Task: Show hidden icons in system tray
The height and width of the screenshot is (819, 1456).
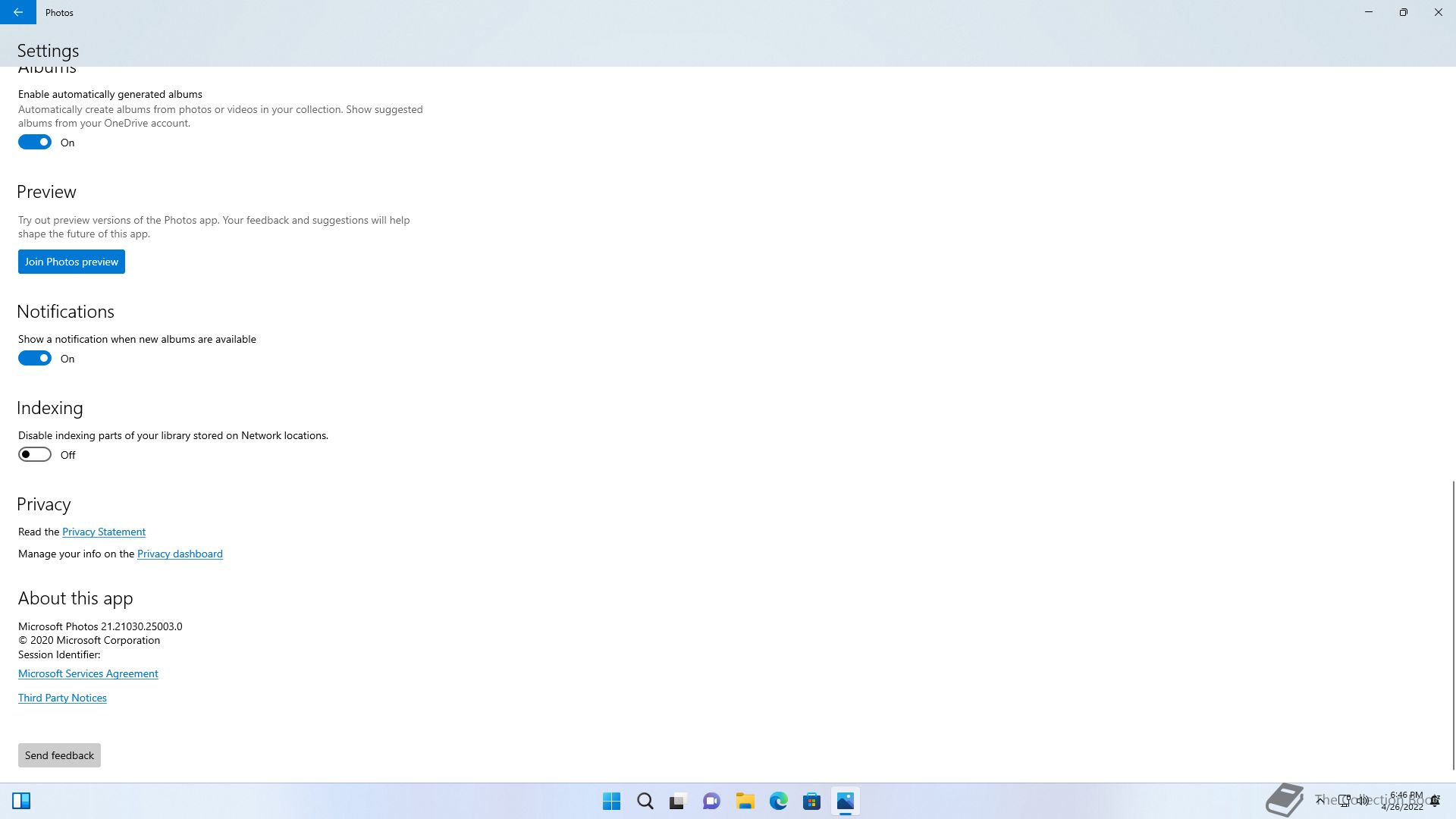Action: click(x=1320, y=800)
